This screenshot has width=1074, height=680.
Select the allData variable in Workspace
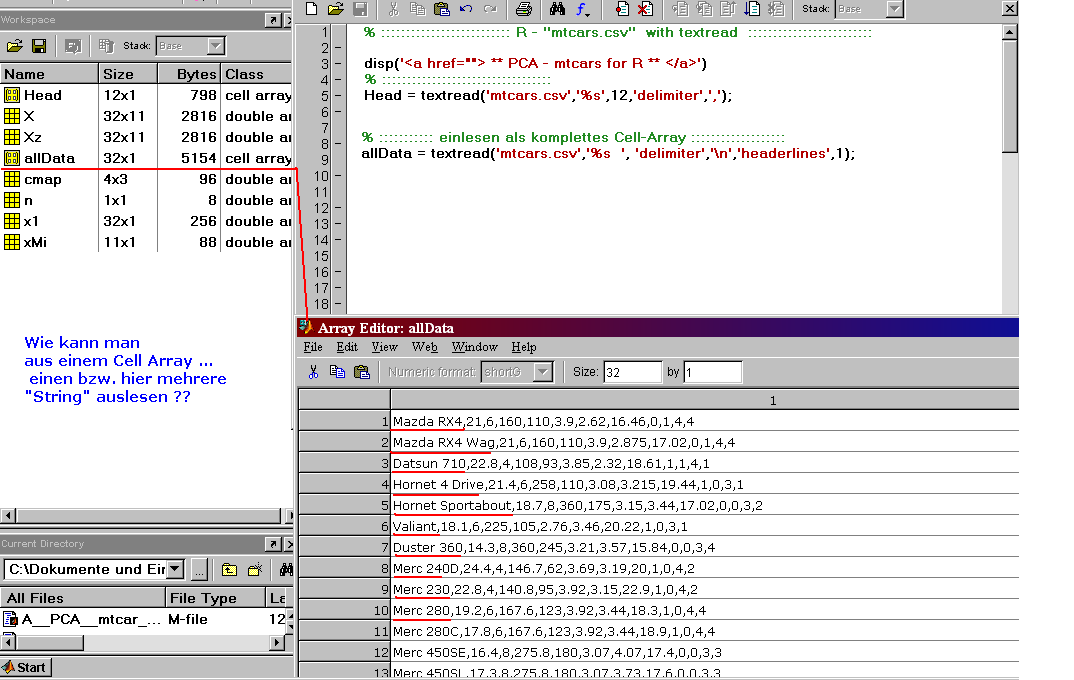pyautogui.click(x=49, y=158)
